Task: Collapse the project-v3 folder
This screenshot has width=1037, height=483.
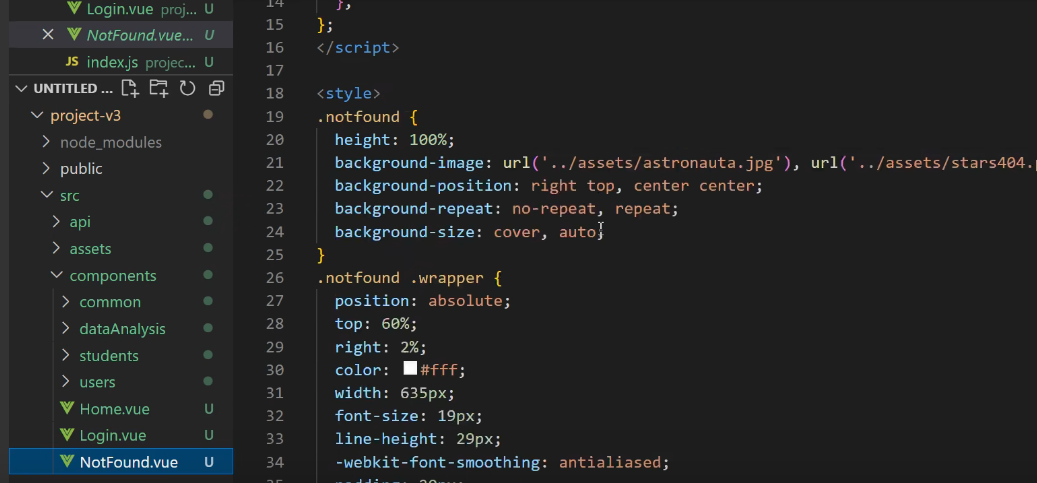Action: click(x=36, y=115)
